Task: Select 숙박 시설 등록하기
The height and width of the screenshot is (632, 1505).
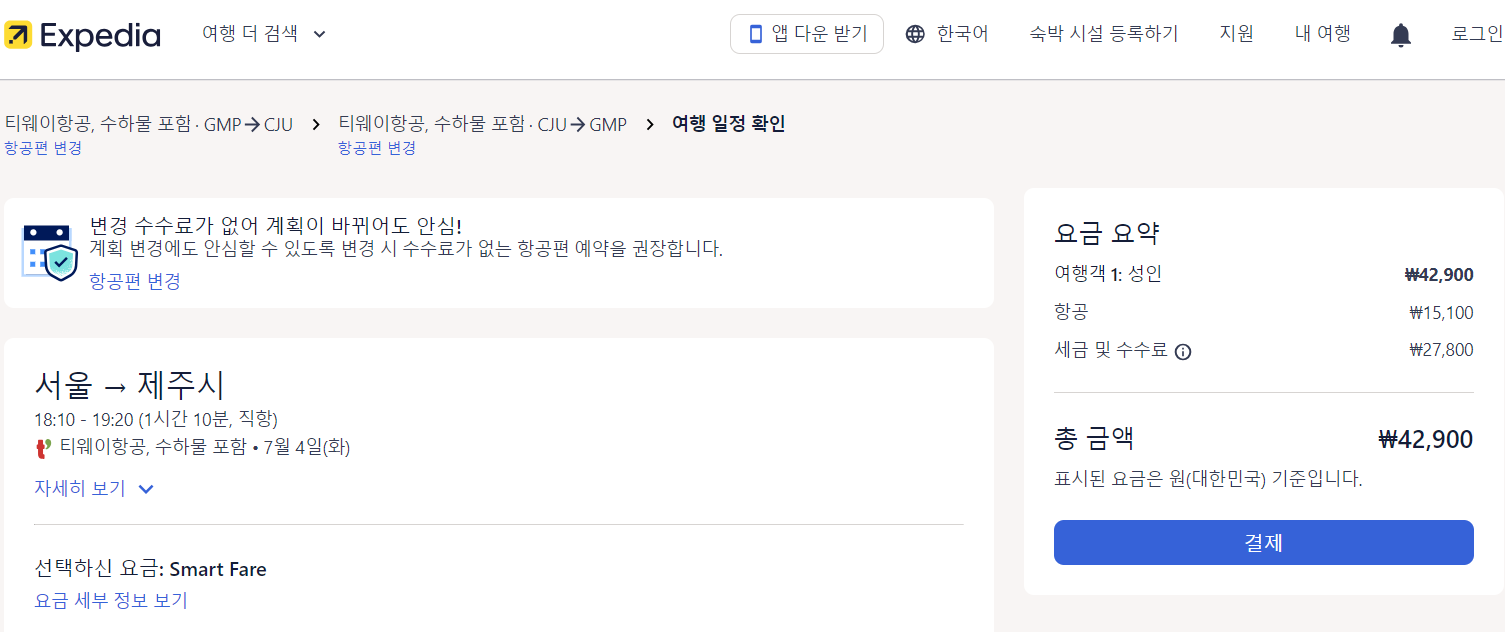Action: point(1103,33)
